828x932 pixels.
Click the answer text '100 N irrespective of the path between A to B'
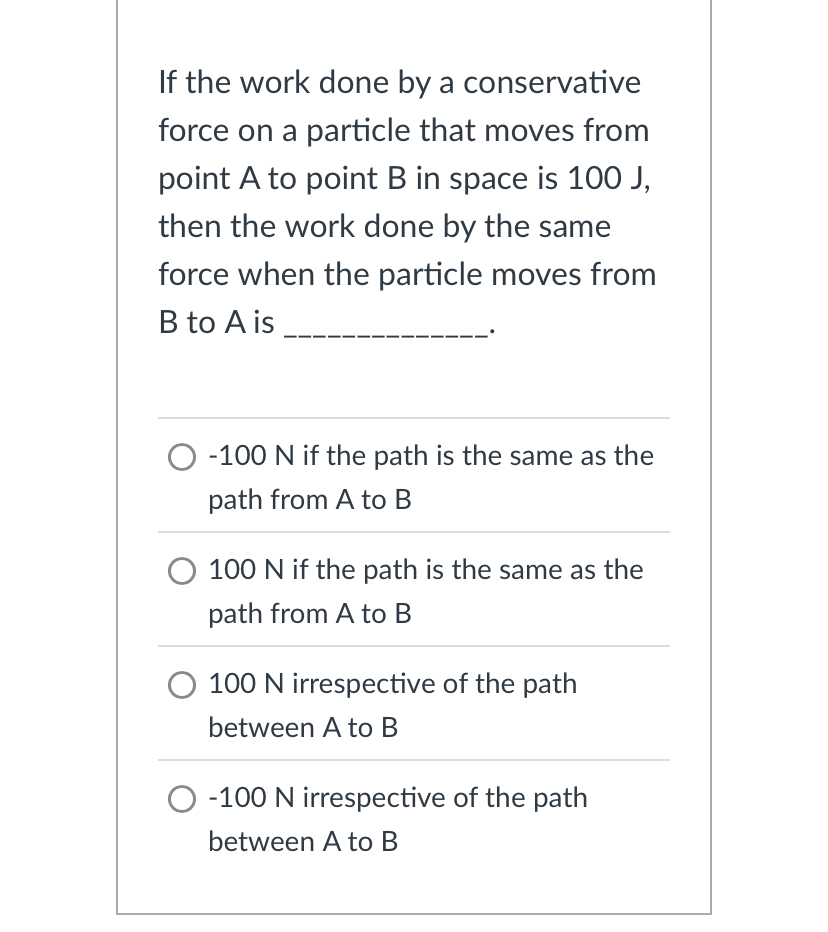tap(392, 705)
